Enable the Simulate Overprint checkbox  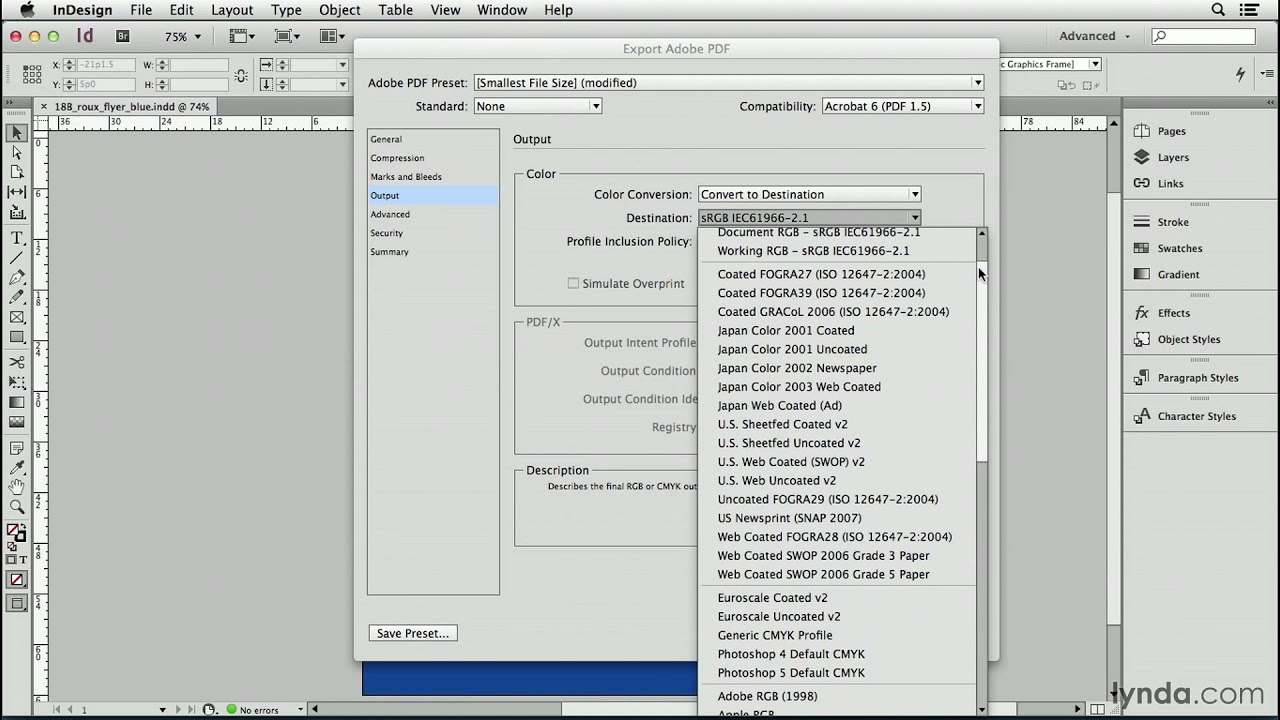pos(573,284)
